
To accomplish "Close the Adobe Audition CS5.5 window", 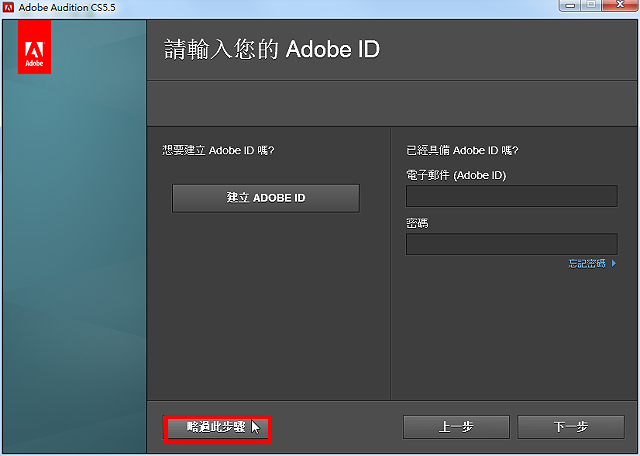I will 620,5.
